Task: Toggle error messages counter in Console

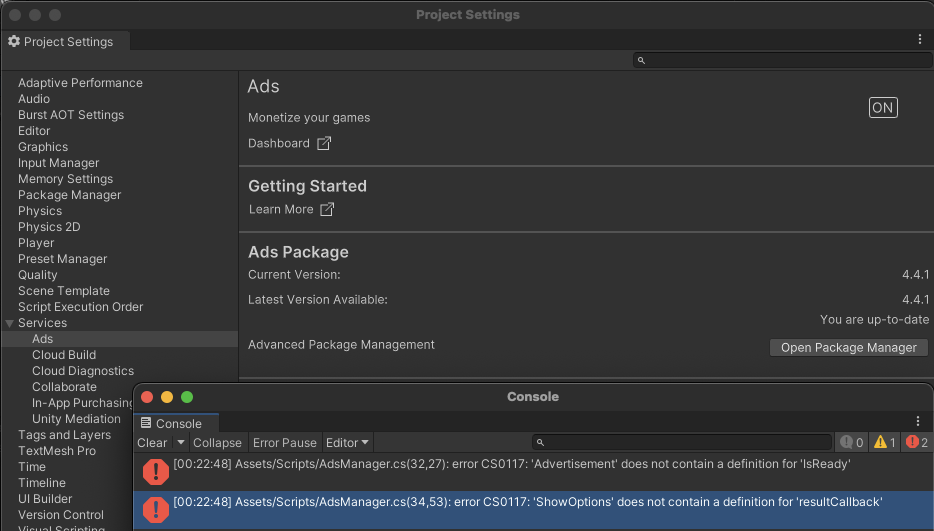Action: tap(917, 442)
